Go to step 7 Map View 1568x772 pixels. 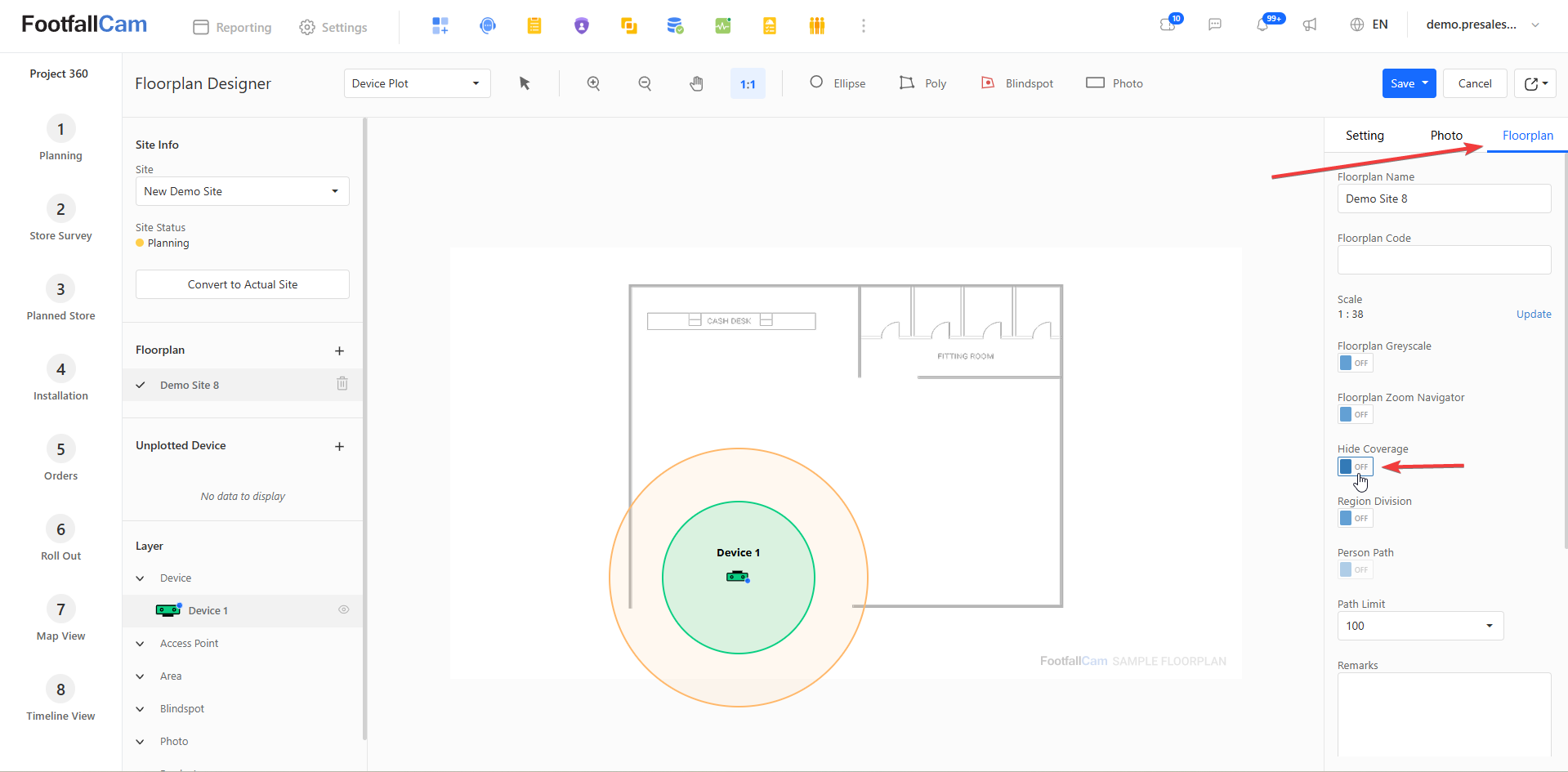click(60, 619)
